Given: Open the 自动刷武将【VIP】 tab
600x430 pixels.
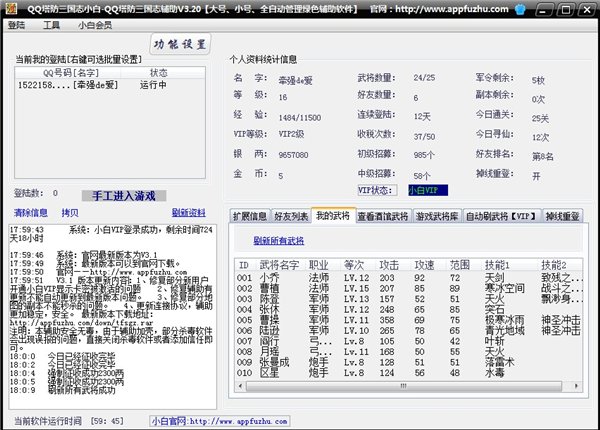Looking at the screenshot, I should [501, 216].
